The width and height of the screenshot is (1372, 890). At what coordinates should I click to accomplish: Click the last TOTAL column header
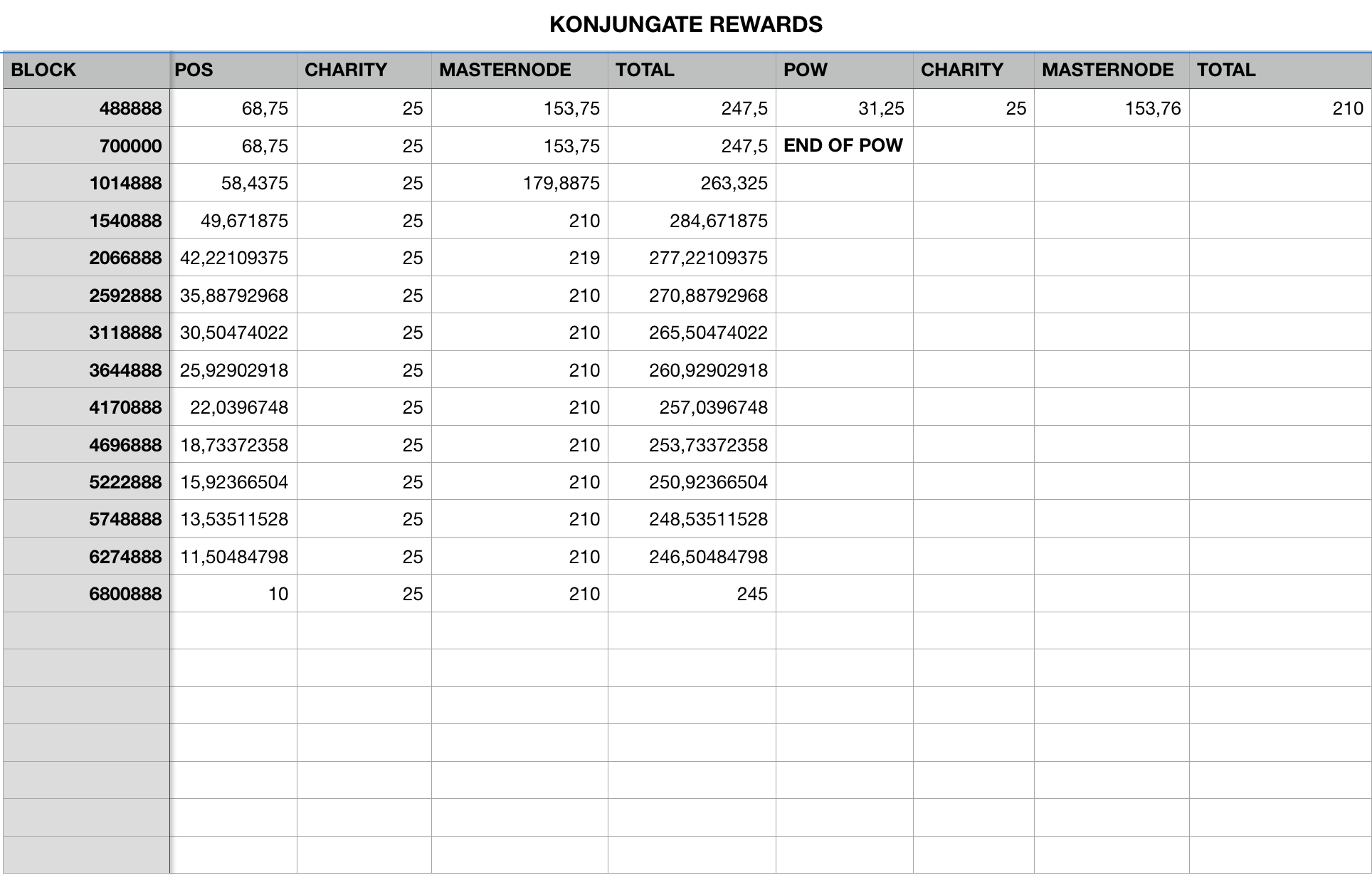[1225, 70]
